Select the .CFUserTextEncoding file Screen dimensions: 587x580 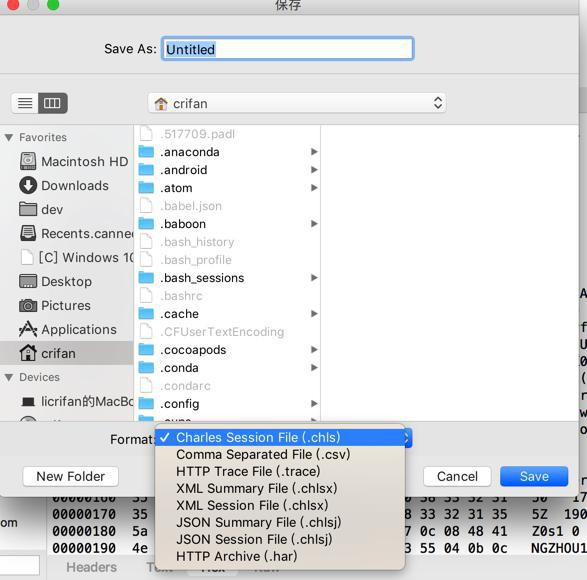227,332
